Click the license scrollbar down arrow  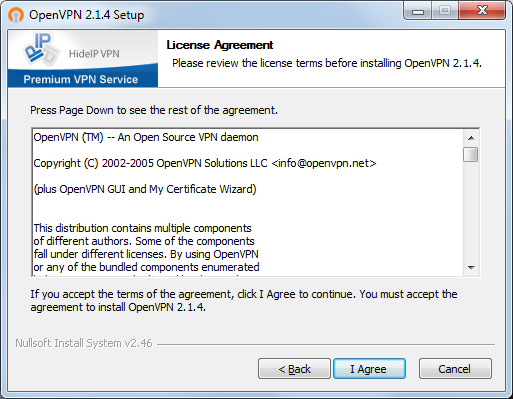click(x=471, y=267)
